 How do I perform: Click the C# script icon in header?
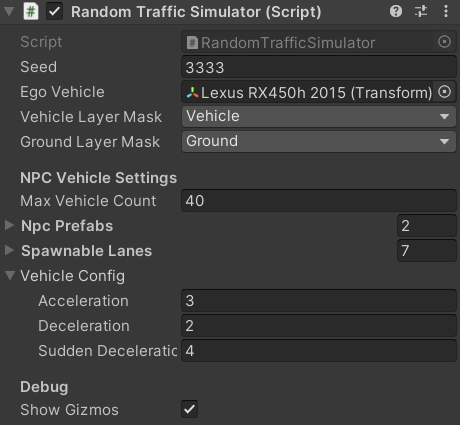pyautogui.click(x=31, y=12)
